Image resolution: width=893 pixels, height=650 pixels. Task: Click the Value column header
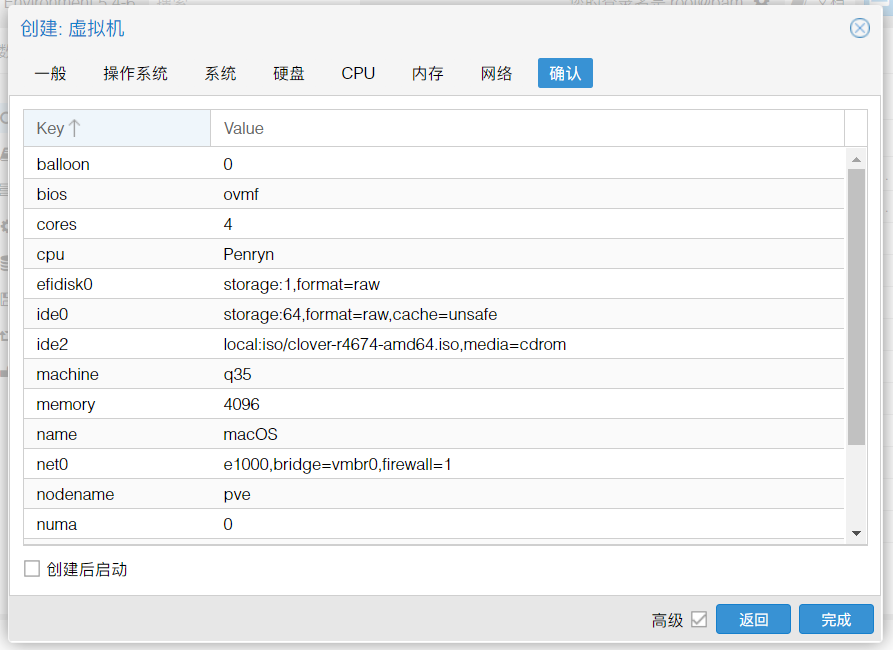point(527,128)
